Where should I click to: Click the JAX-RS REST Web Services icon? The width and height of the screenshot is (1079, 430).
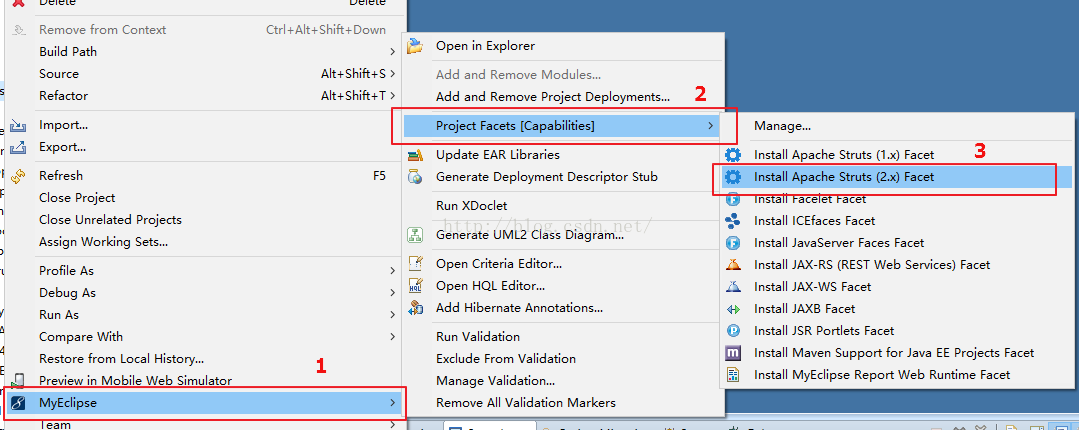[734, 264]
